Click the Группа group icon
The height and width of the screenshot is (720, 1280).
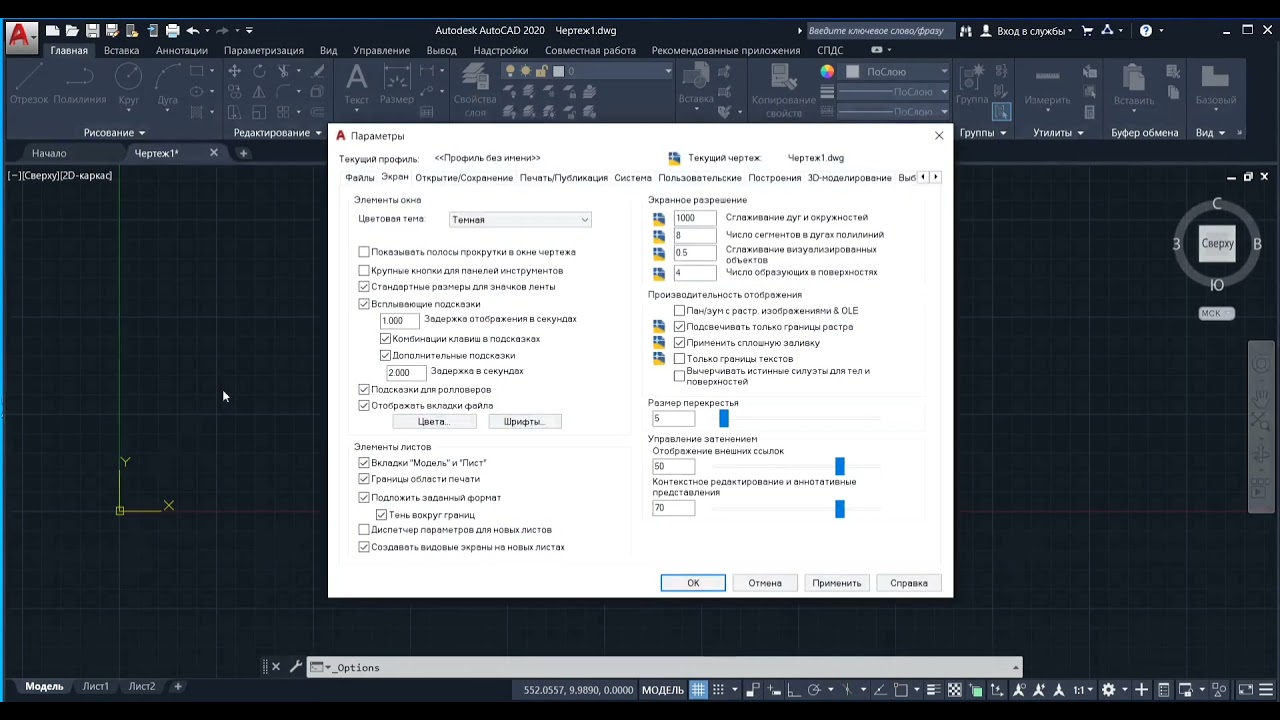972,84
